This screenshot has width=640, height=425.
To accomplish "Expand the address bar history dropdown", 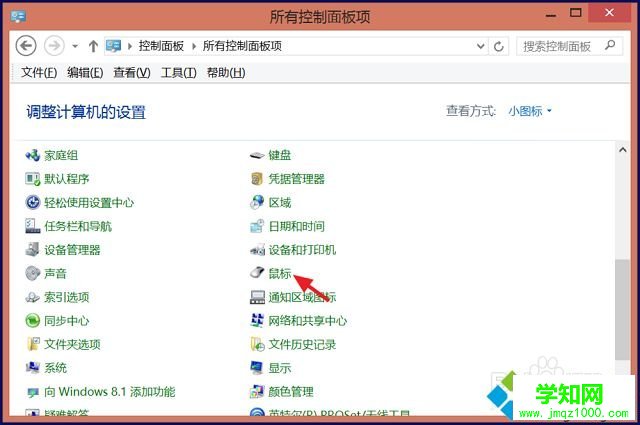I will (481, 46).
